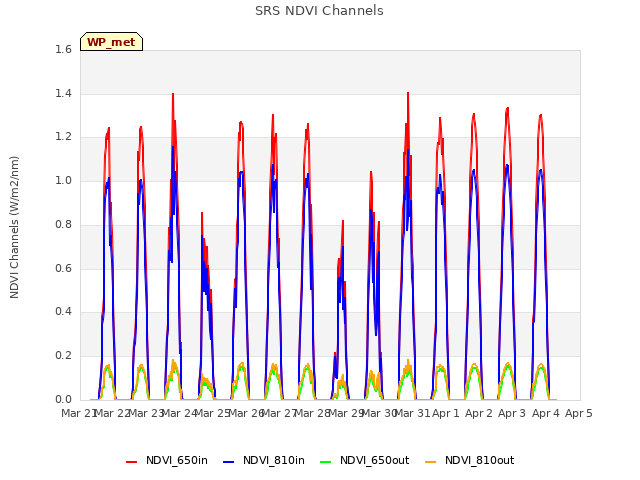The image size is (640, 480).
Task: Click the Apr 4 x-axis date label
Action: click(x=546, y=413)
